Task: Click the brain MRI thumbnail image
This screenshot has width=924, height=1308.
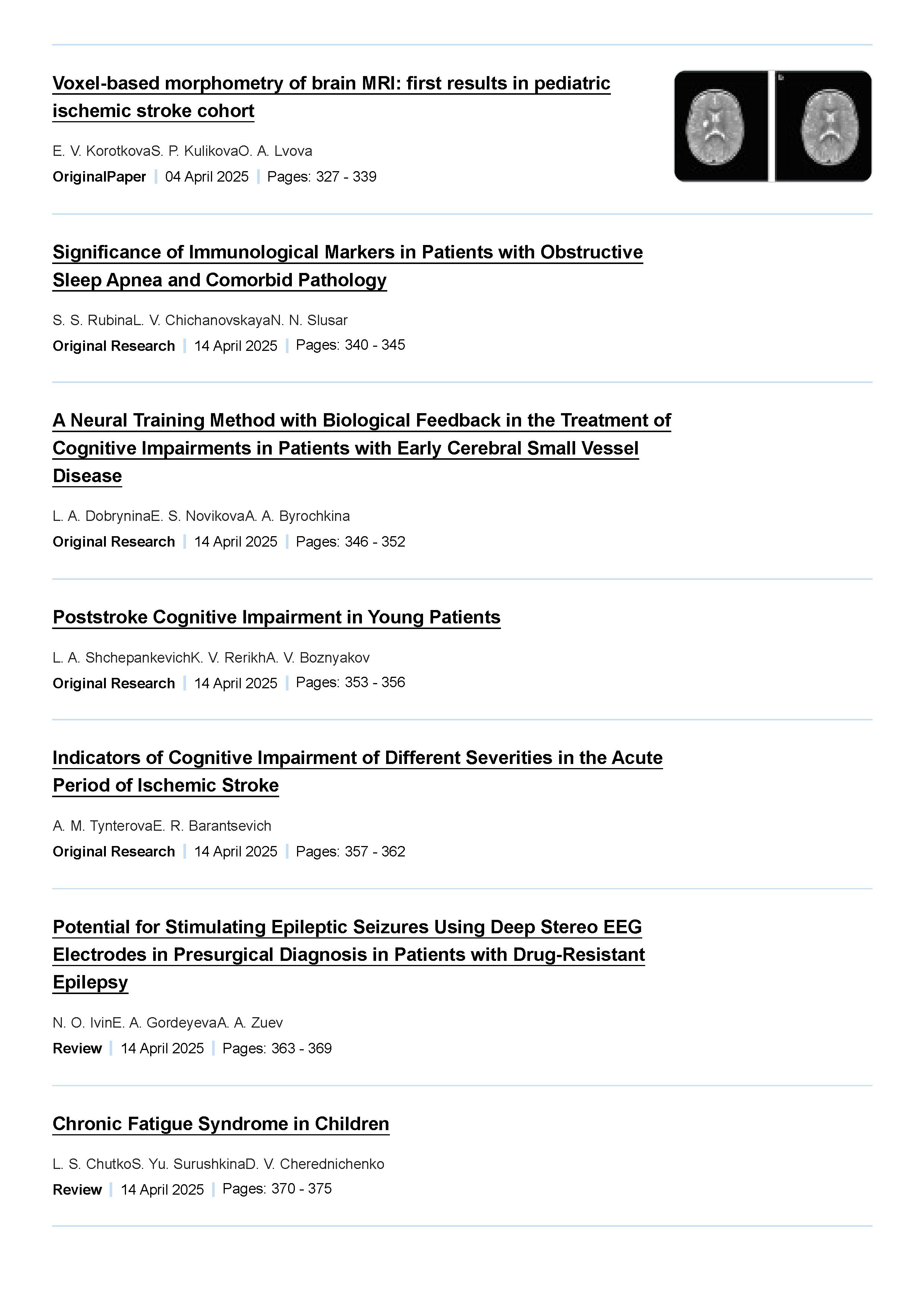Action: pos(773,126)
